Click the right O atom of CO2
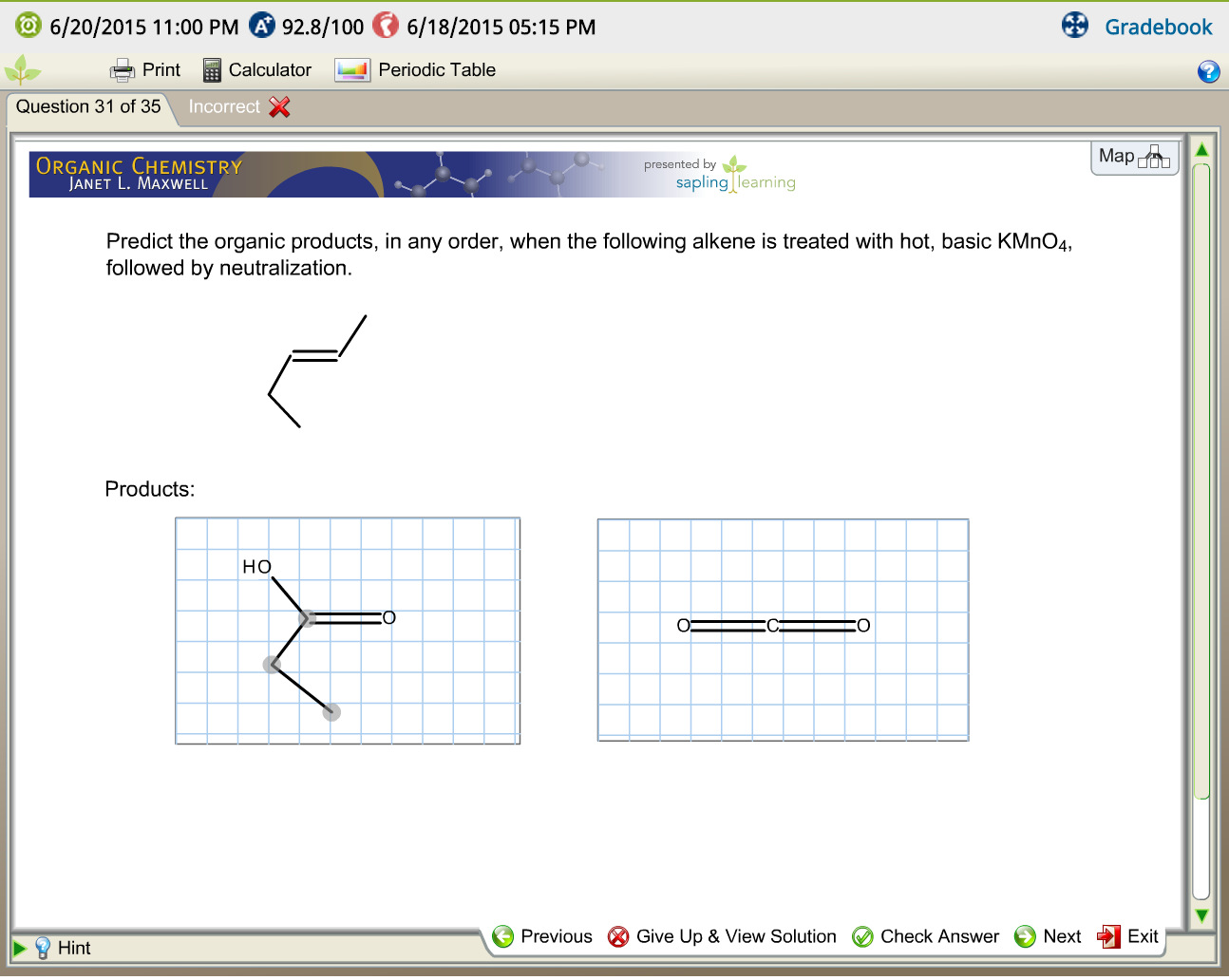This screenshot has height=980, width=1229. (x=862, y=625)
